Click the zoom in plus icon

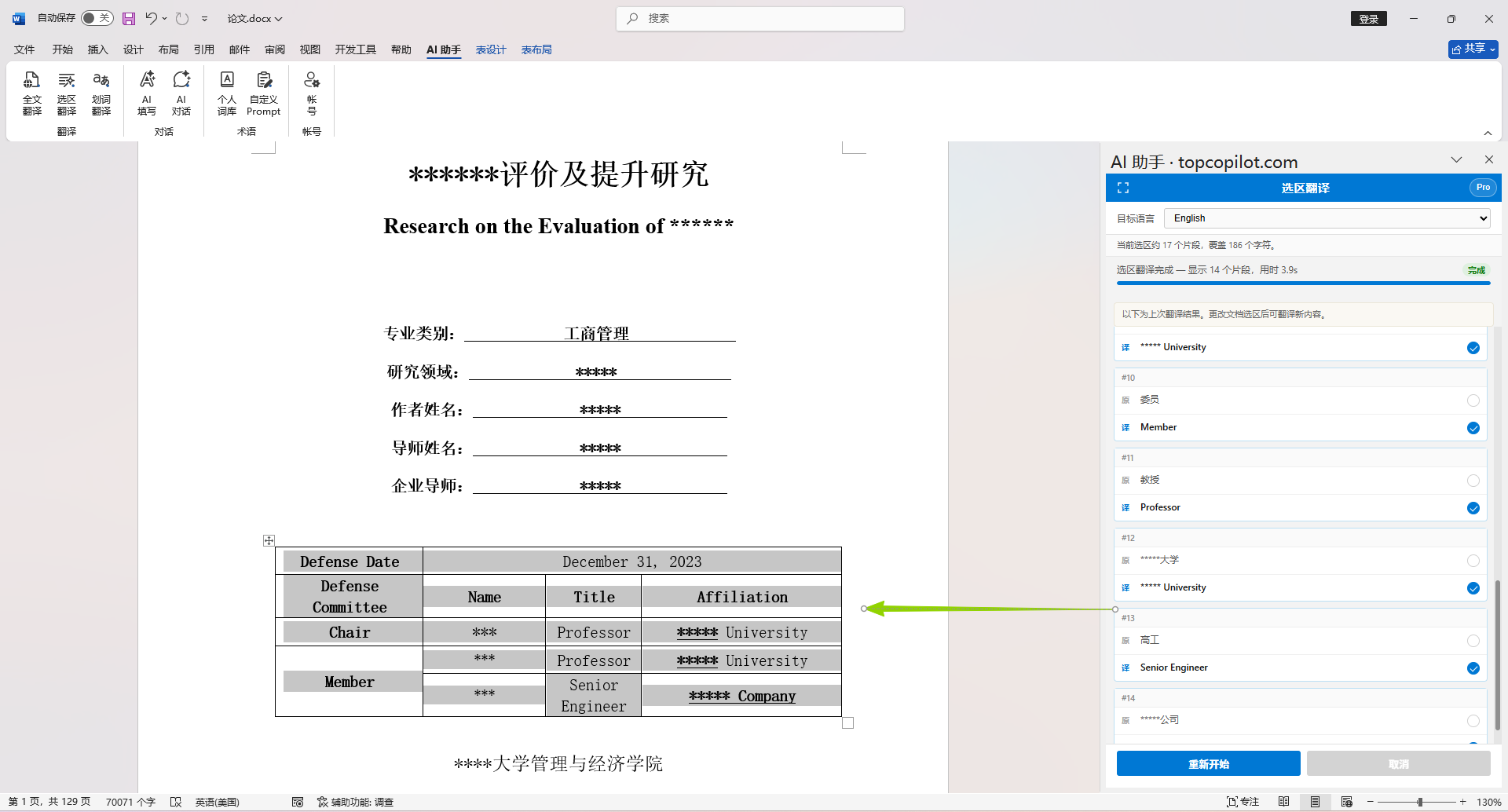pyautogui.click(x=1463, y=802)
